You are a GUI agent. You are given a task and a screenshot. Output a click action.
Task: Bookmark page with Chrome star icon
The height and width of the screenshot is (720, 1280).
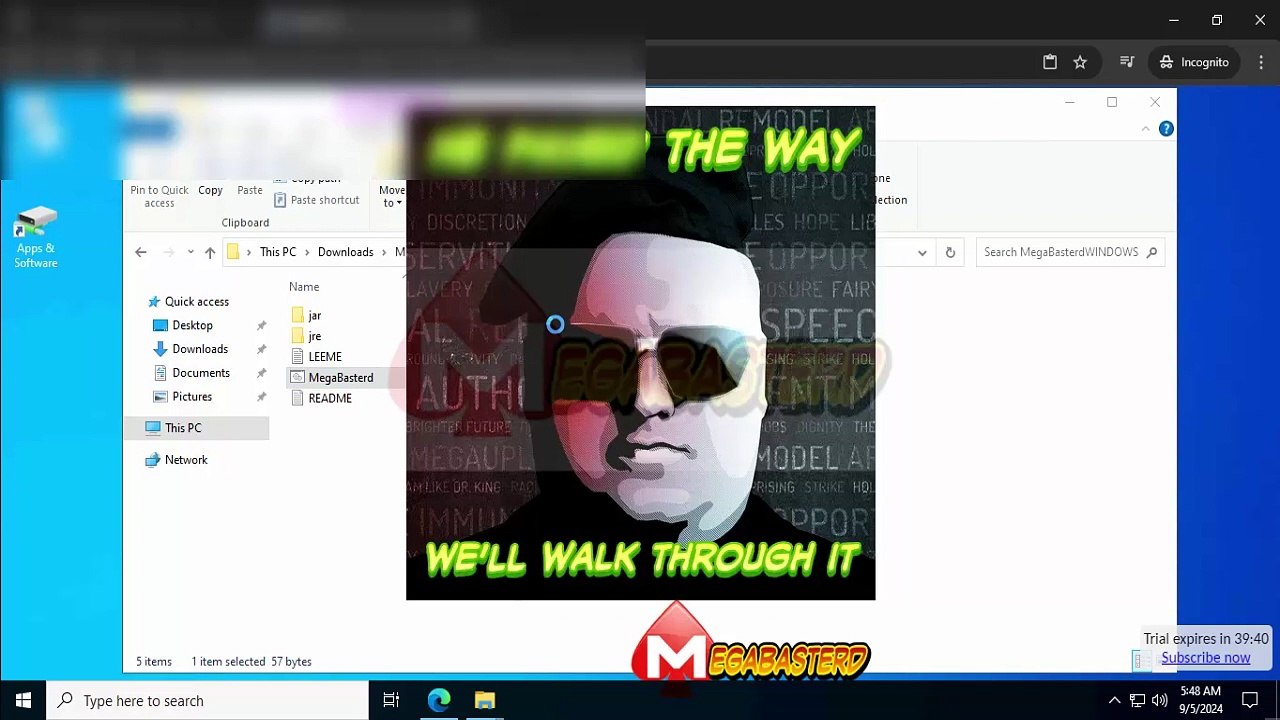(x=1080, y=62)
